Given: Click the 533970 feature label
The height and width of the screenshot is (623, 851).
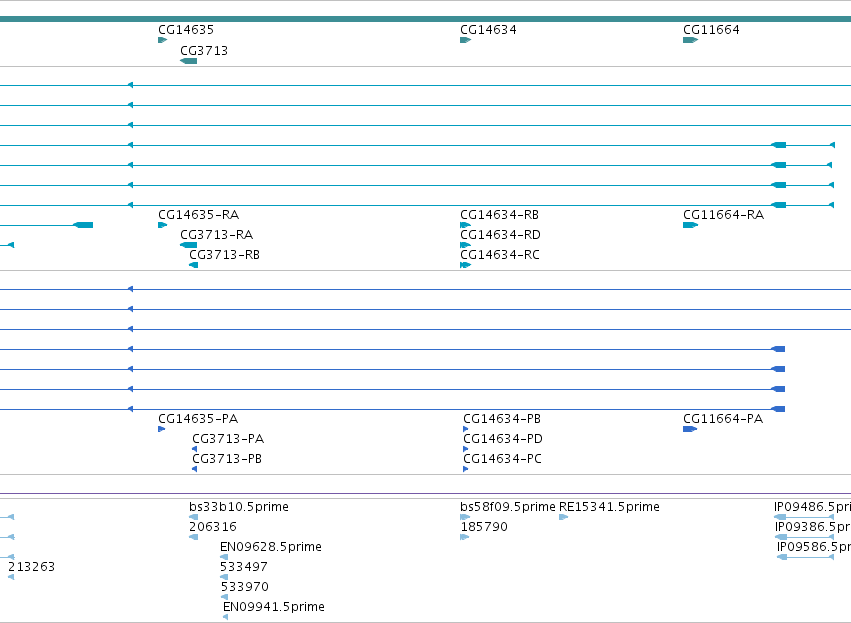Looking at the screenshot, I should tap(244, 587).
